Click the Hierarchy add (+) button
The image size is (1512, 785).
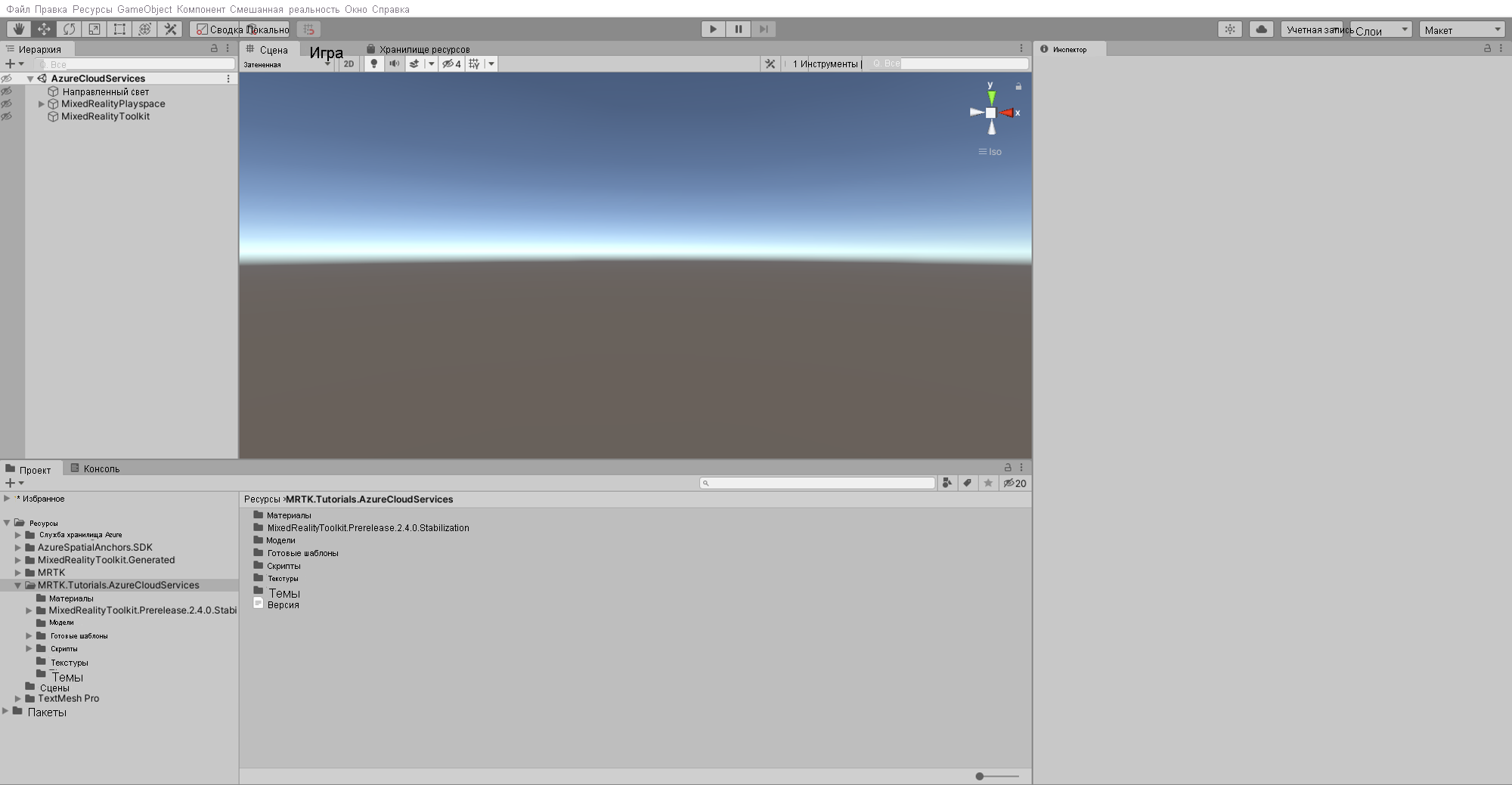[x=14, y=63]
